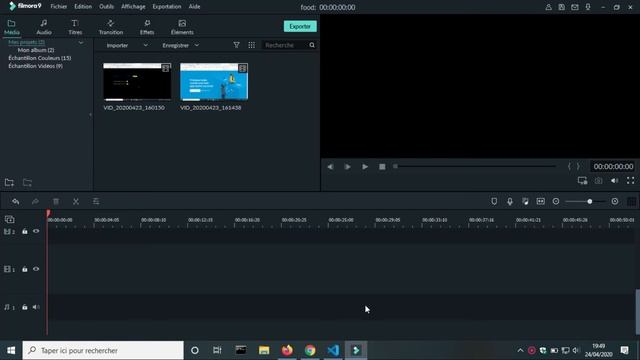Image resolution: width=640 pixels, height=360 pixels.
Task: Open Visual Studio Code from taskbar
Action: click(x=333, y=350)
